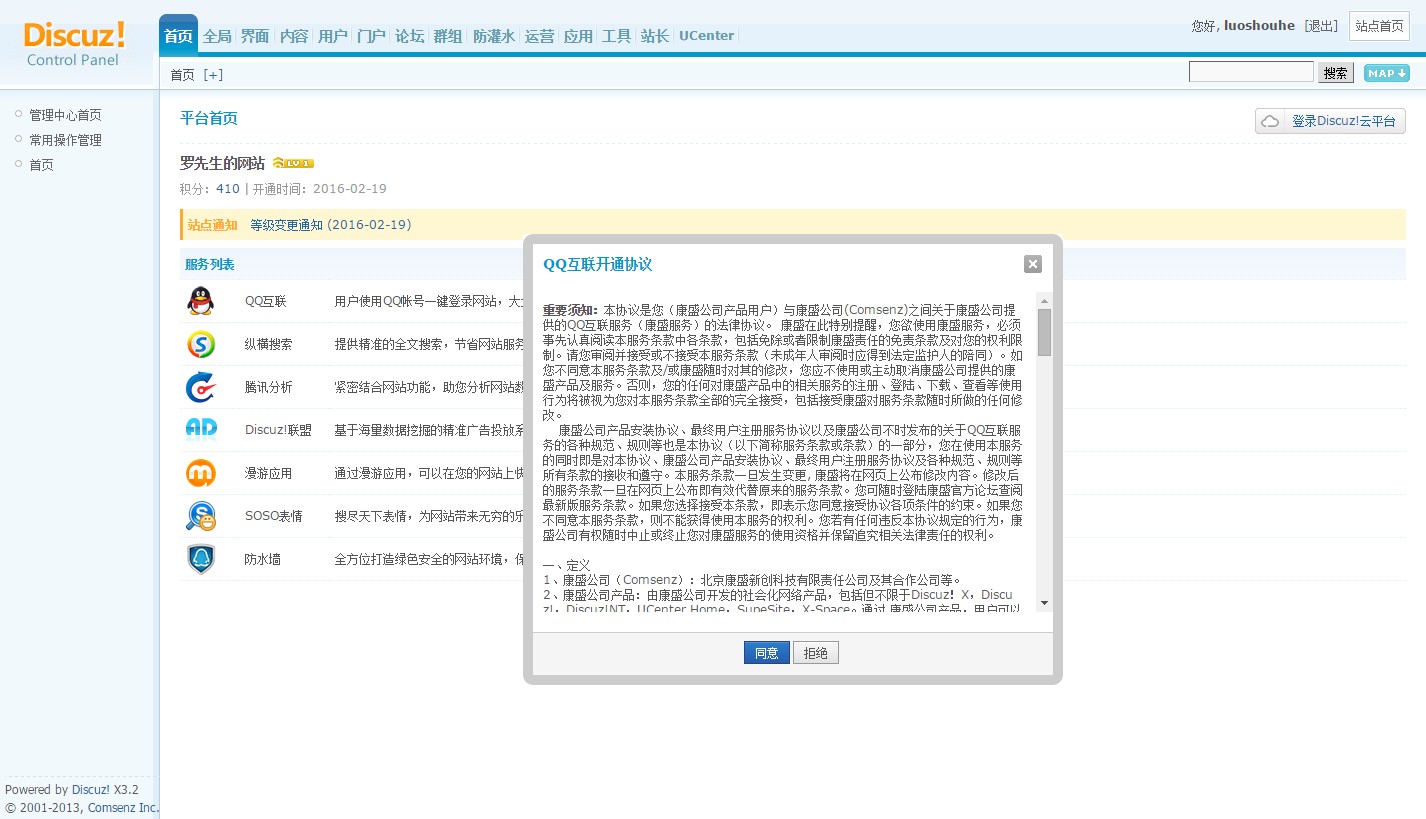Screen dimensions: 1426x819
Task: Click the 退出 logout link
Action: (x=1321, y=26)
